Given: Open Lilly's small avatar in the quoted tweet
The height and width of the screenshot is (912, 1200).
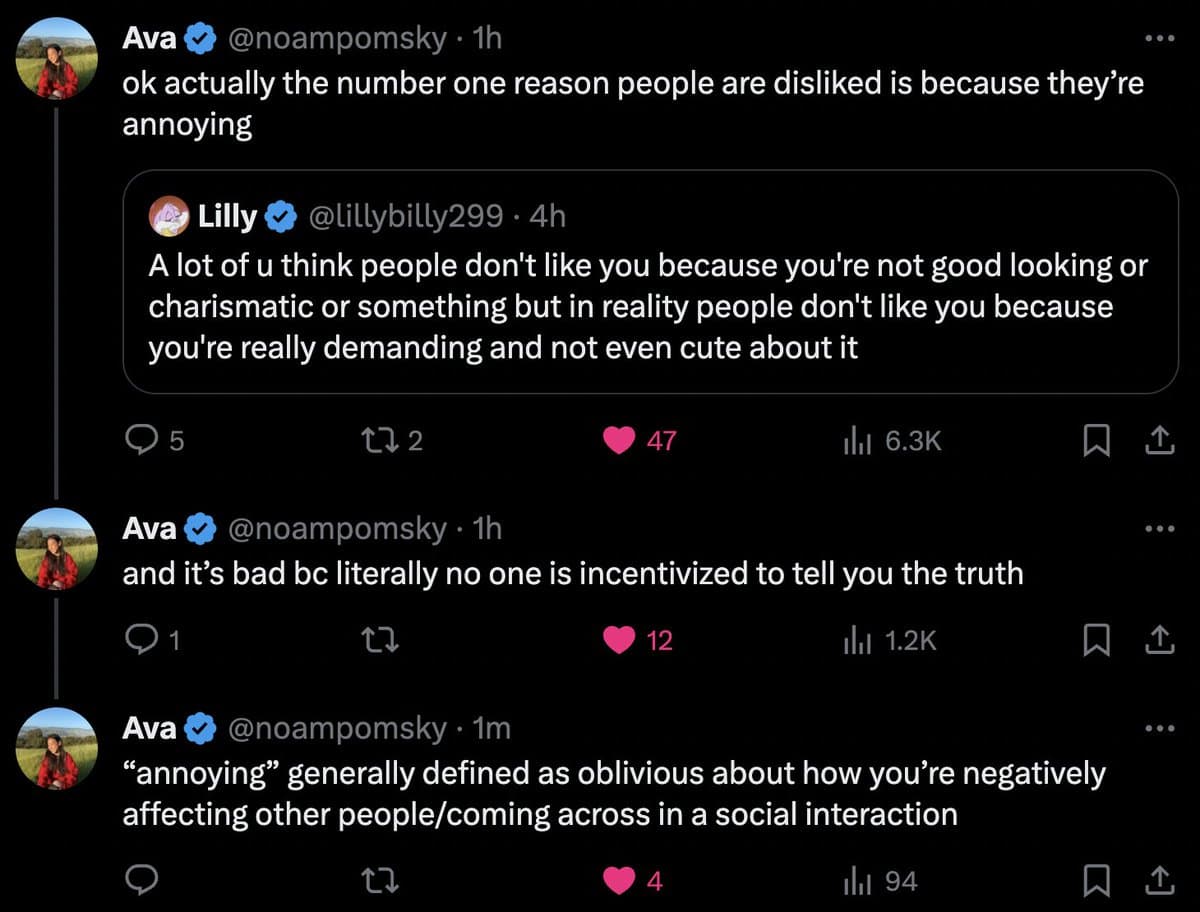Looking at the screenshot, I should [169, 215].
